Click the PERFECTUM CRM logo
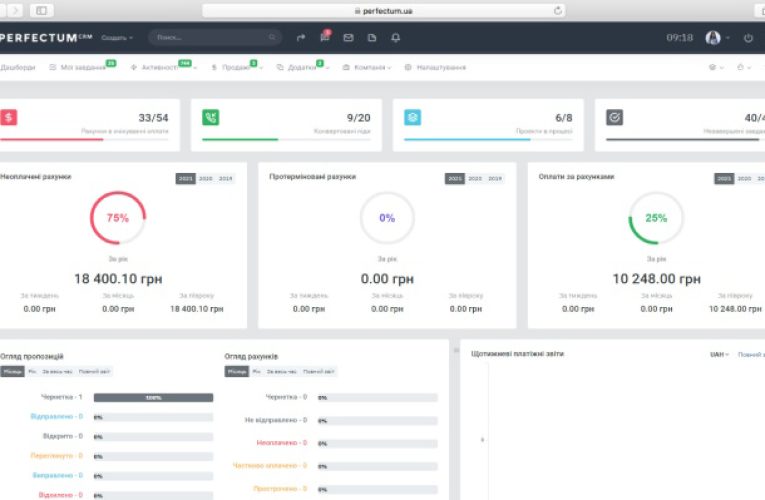765x500 pixels. coord(46,38)
